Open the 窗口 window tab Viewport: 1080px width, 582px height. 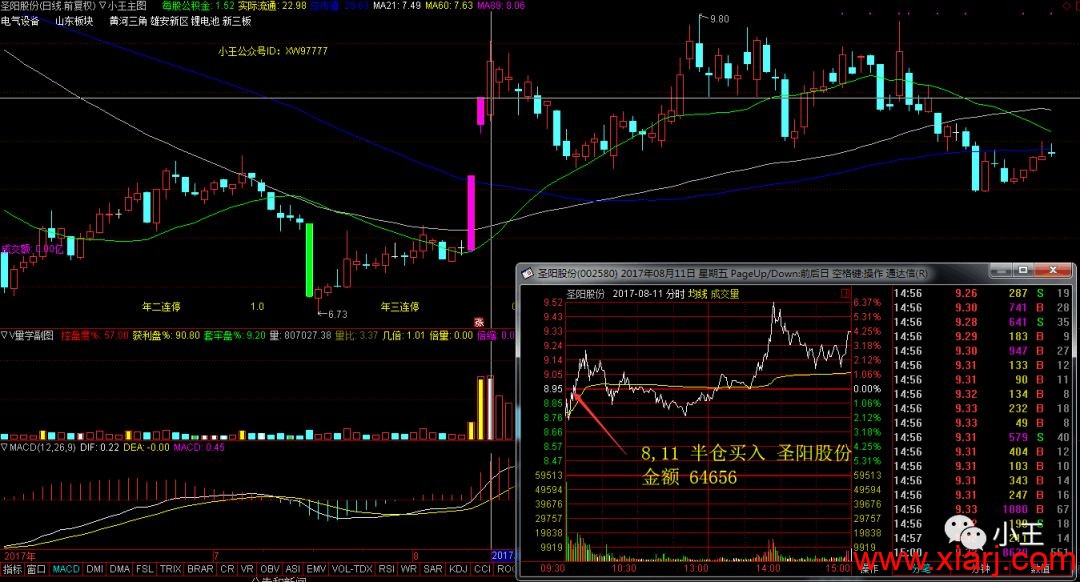click(x=37, y=570)
